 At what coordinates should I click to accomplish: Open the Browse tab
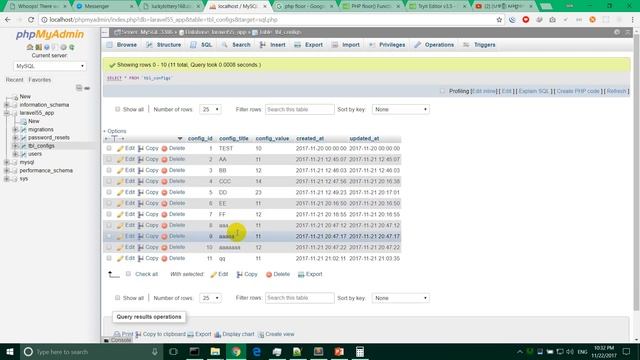122,45
